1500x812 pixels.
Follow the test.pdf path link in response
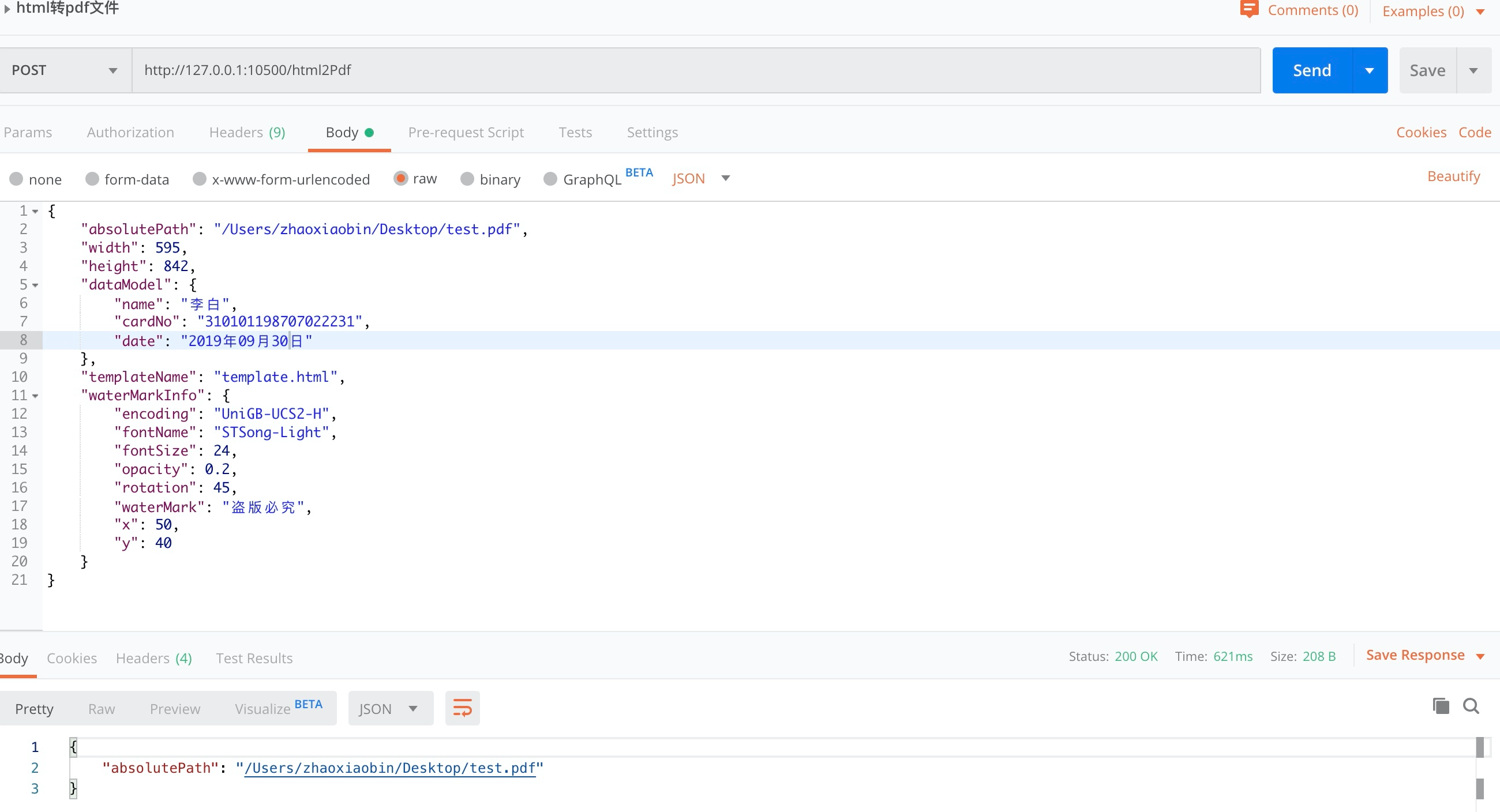pos(389,768)
